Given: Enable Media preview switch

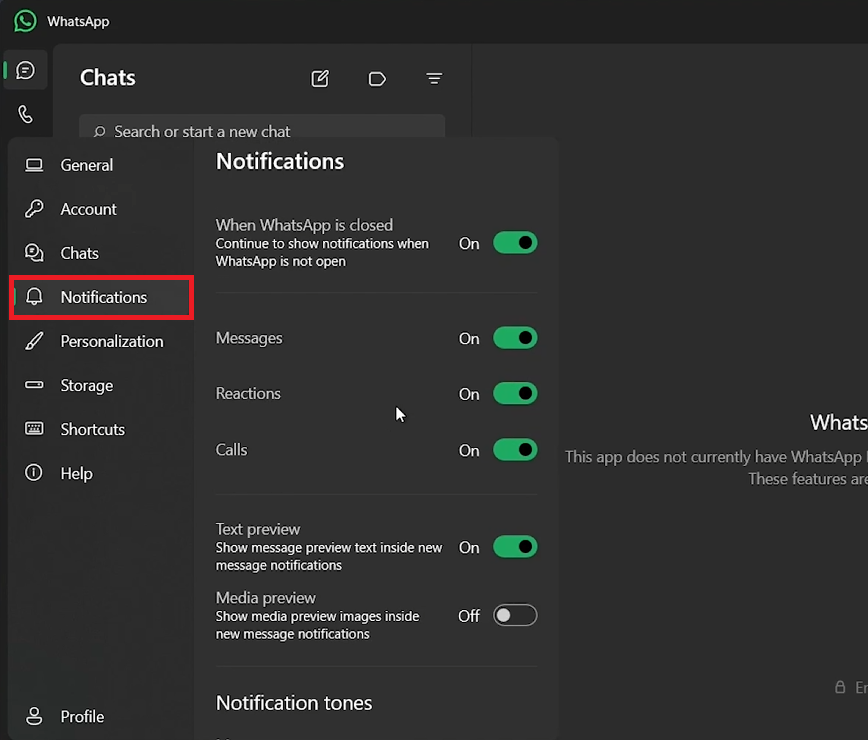Looking at the screenshot, I should (515, 615).
